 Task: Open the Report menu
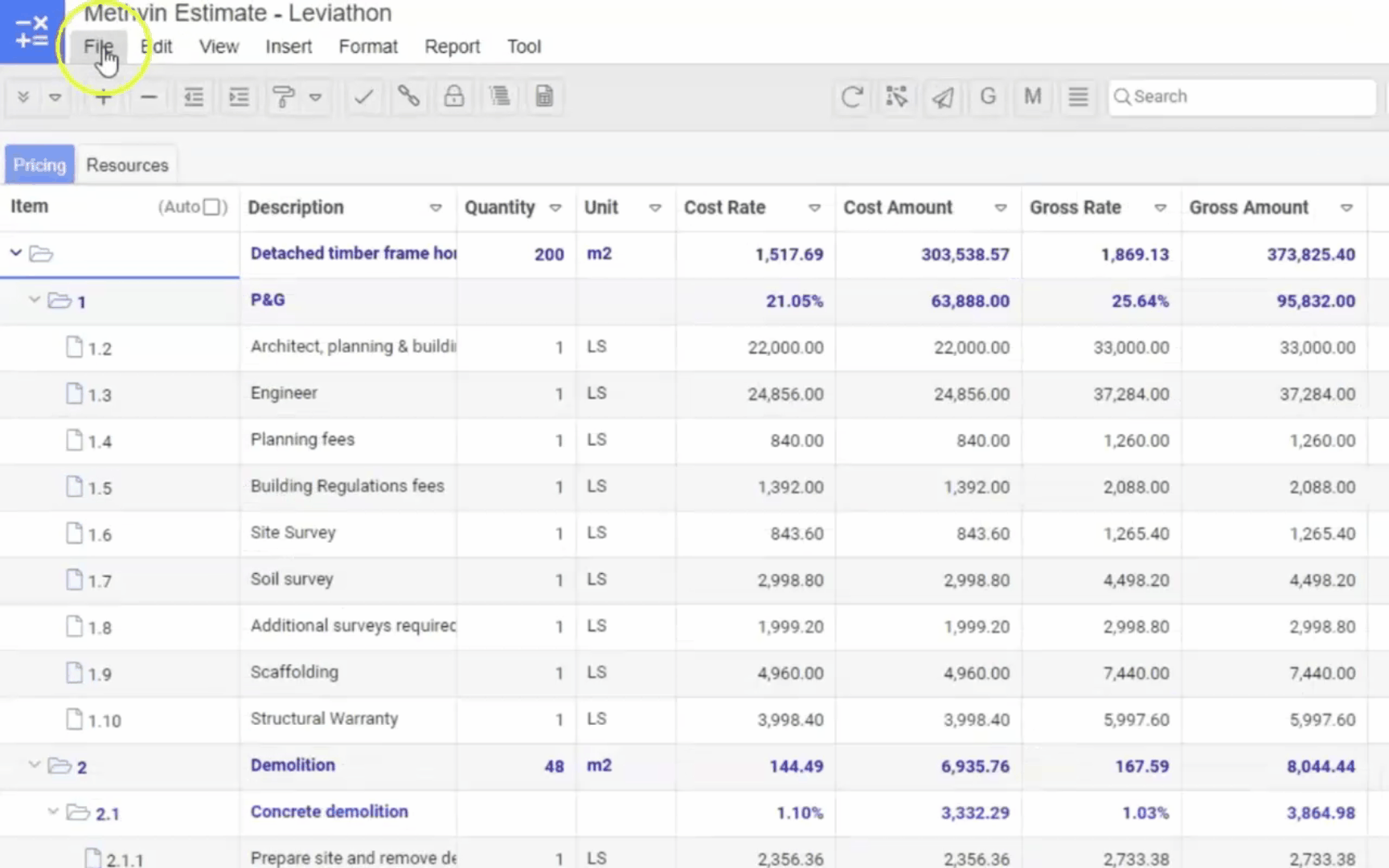click(x=452, y=47)
